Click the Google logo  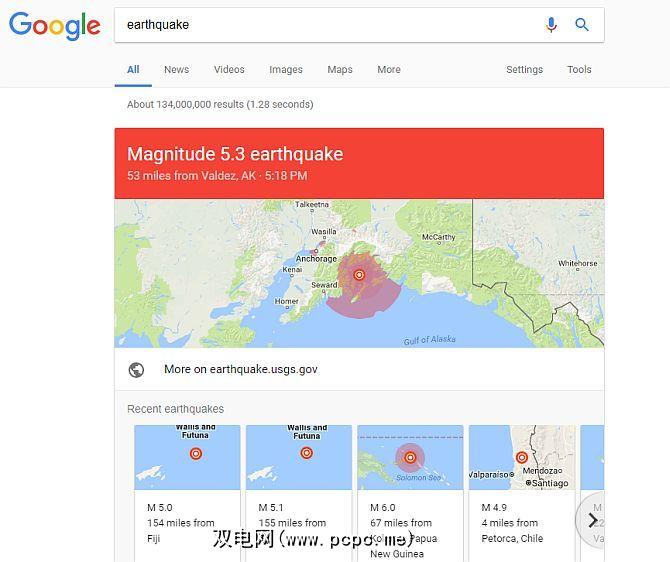(55, 26)
